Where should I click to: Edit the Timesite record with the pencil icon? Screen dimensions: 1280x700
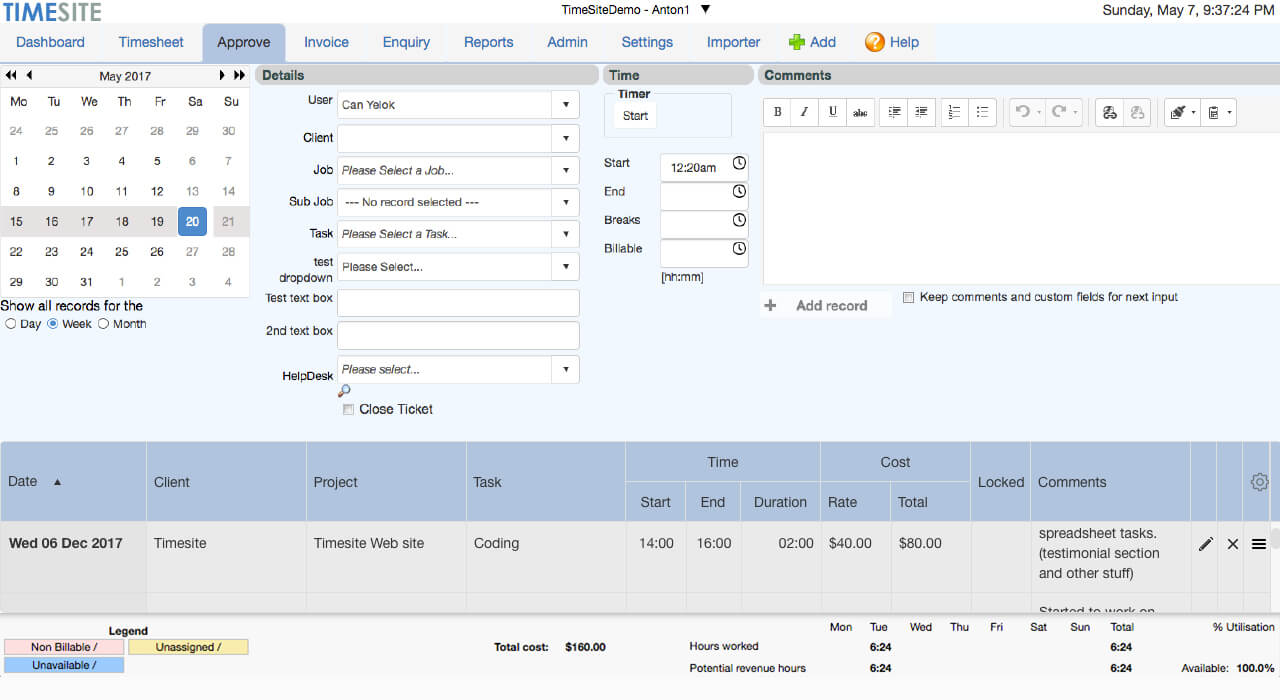click(x=1205, y=544)
